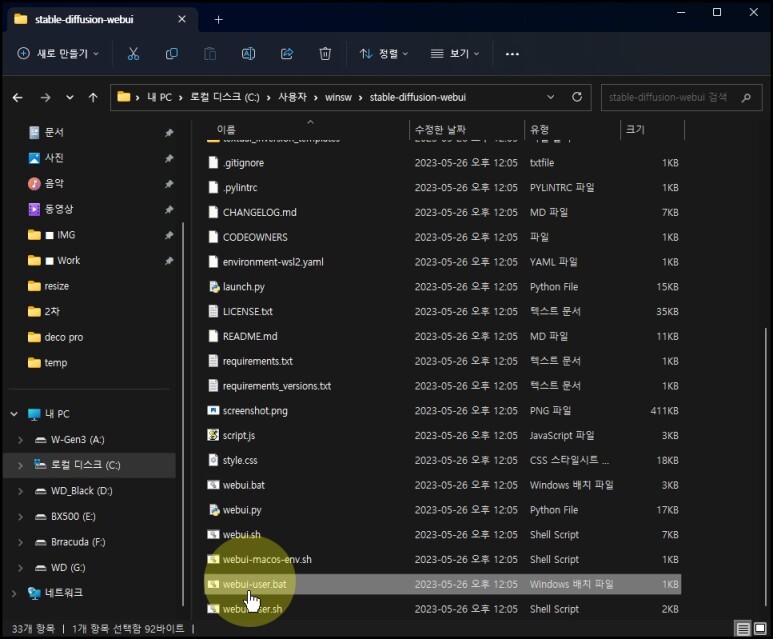Go up one folder level arrow

coord(93,98)
